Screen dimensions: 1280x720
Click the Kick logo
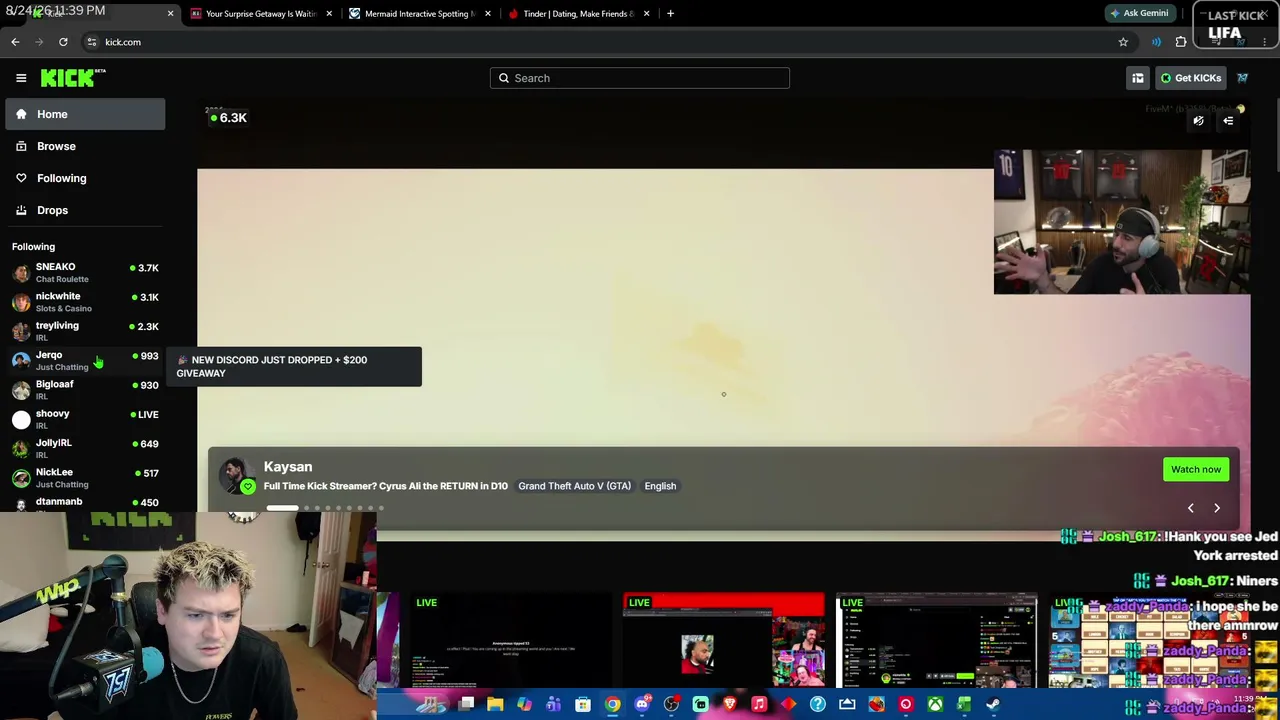tap(73, 78)
